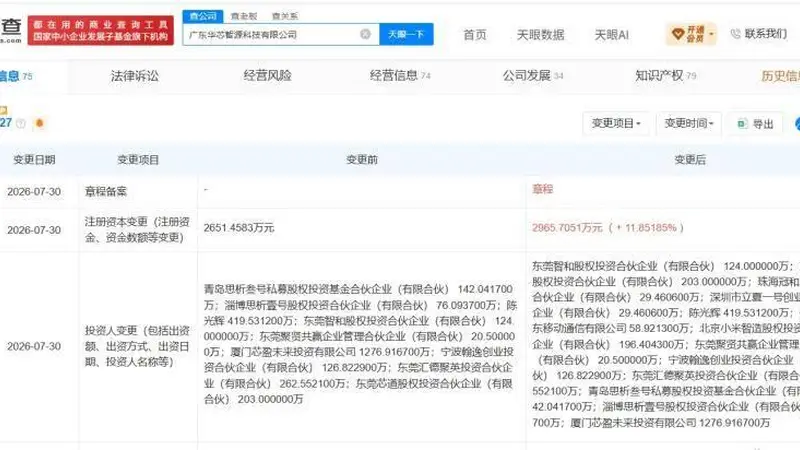The height and width of the screenshot is (450, 800).
Task: Open the 天眼数据 menu
Action: (540, 35)
